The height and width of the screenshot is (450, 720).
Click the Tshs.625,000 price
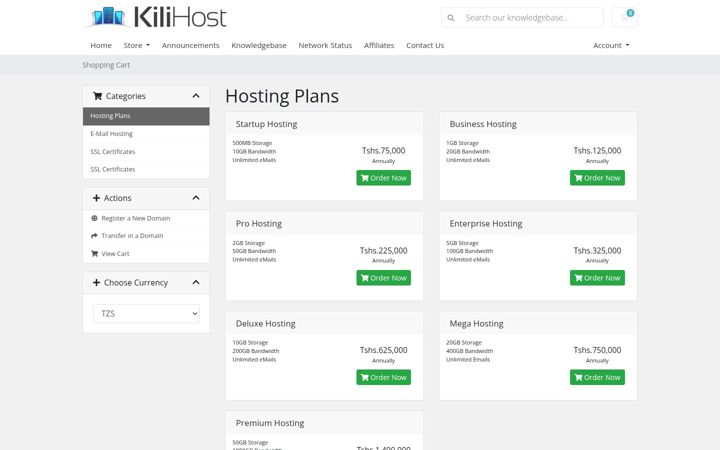[383, 350]
